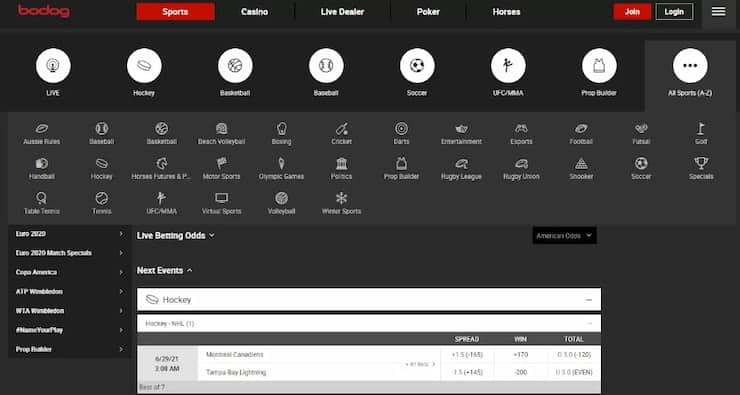740x395 pixels.
Task: Choose Tennis in sports grid
Action: (x=101, y=204)
